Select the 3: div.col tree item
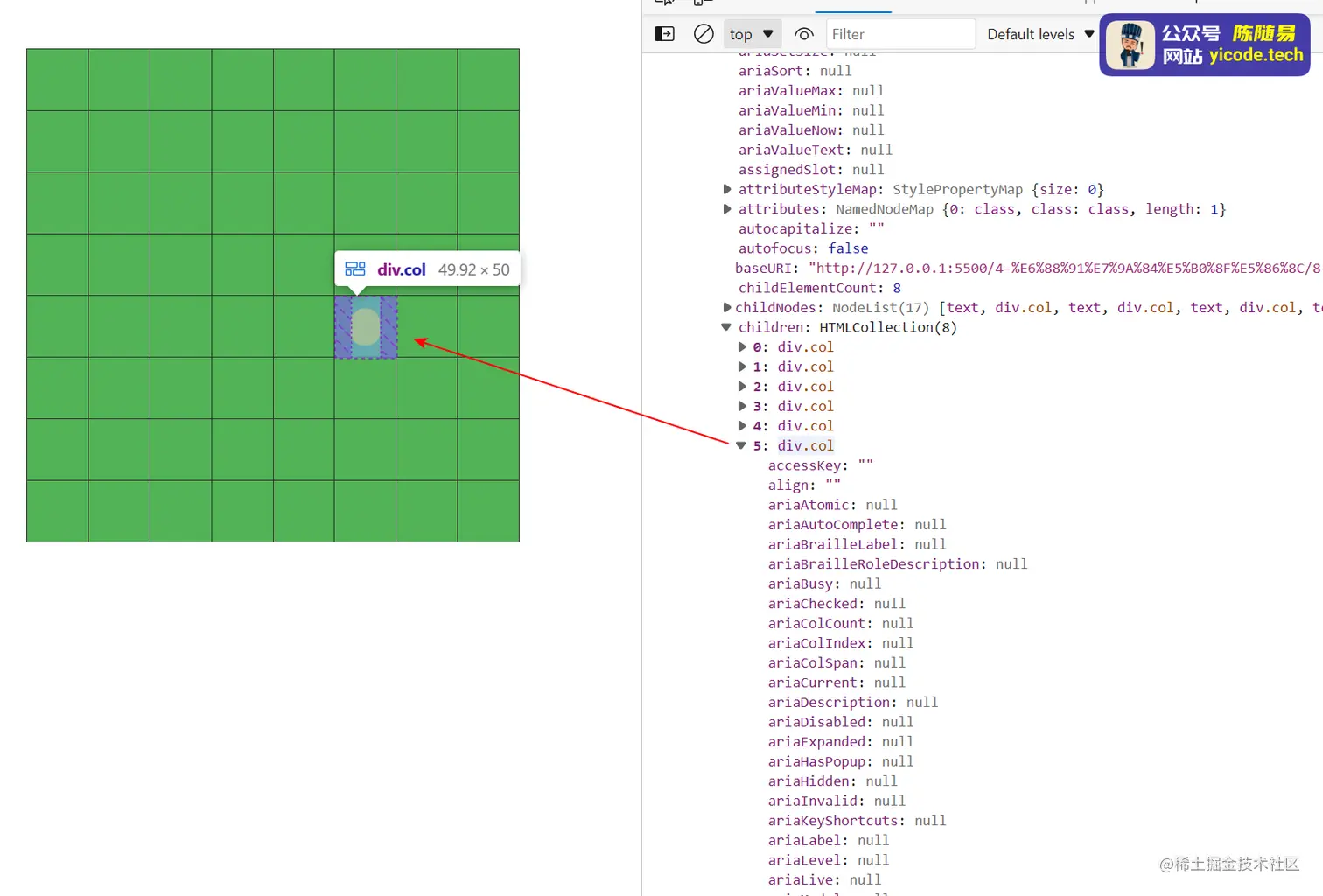The width and height of the screenshot is (1323, 896). tap(804, 406)
